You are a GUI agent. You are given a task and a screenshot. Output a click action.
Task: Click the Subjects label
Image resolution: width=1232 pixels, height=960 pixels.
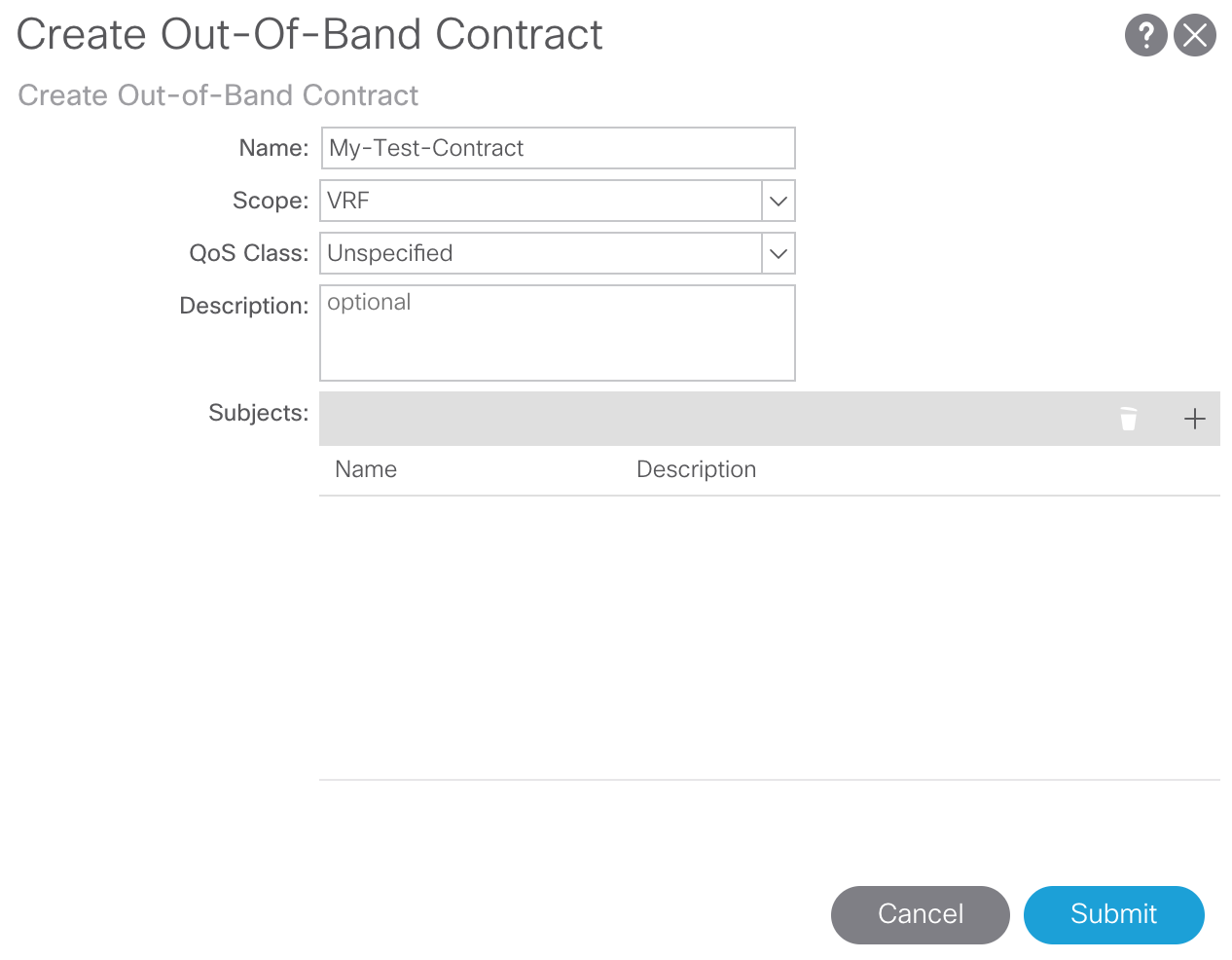click(258, 413)
